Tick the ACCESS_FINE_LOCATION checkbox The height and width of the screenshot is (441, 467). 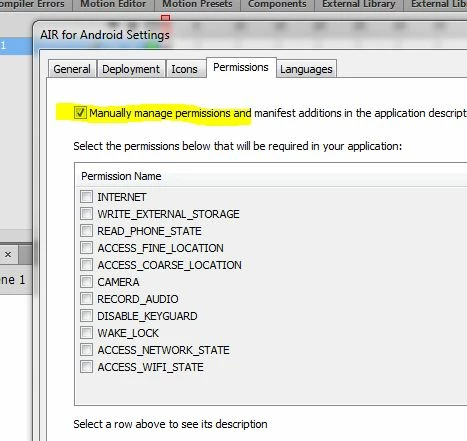click(86, 248)
